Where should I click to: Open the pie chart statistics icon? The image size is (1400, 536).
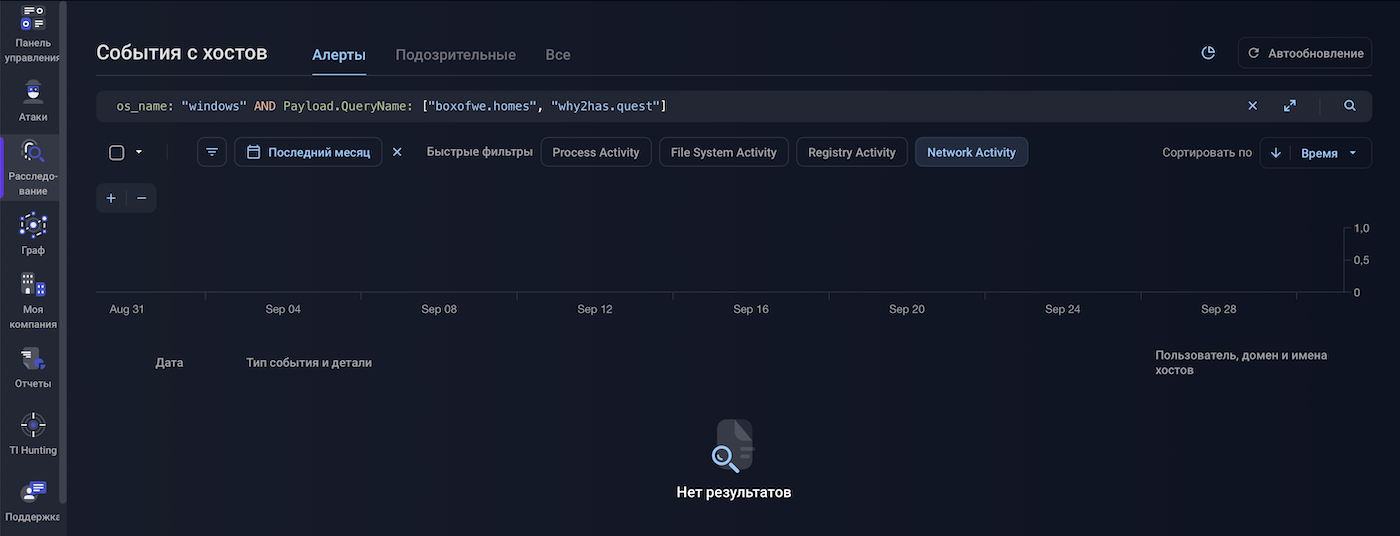tap(1208, 53)
